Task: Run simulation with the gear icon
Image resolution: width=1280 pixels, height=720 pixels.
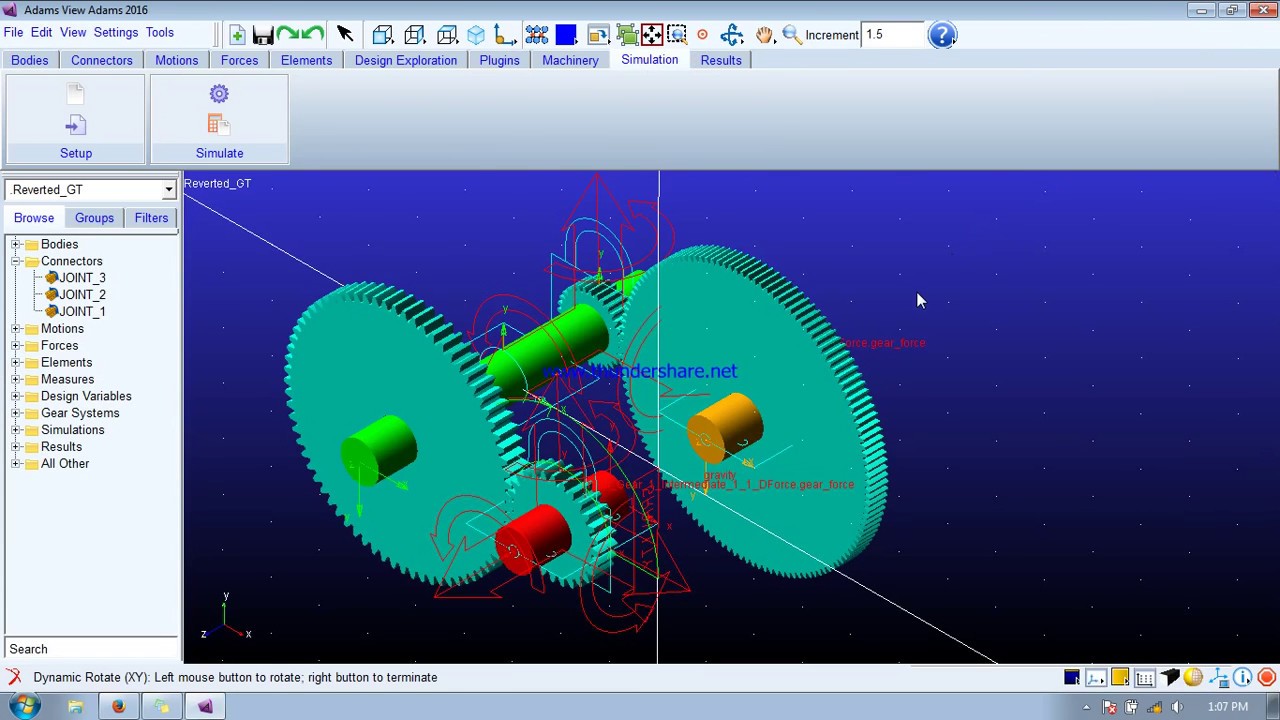Action: click(219, 94)
